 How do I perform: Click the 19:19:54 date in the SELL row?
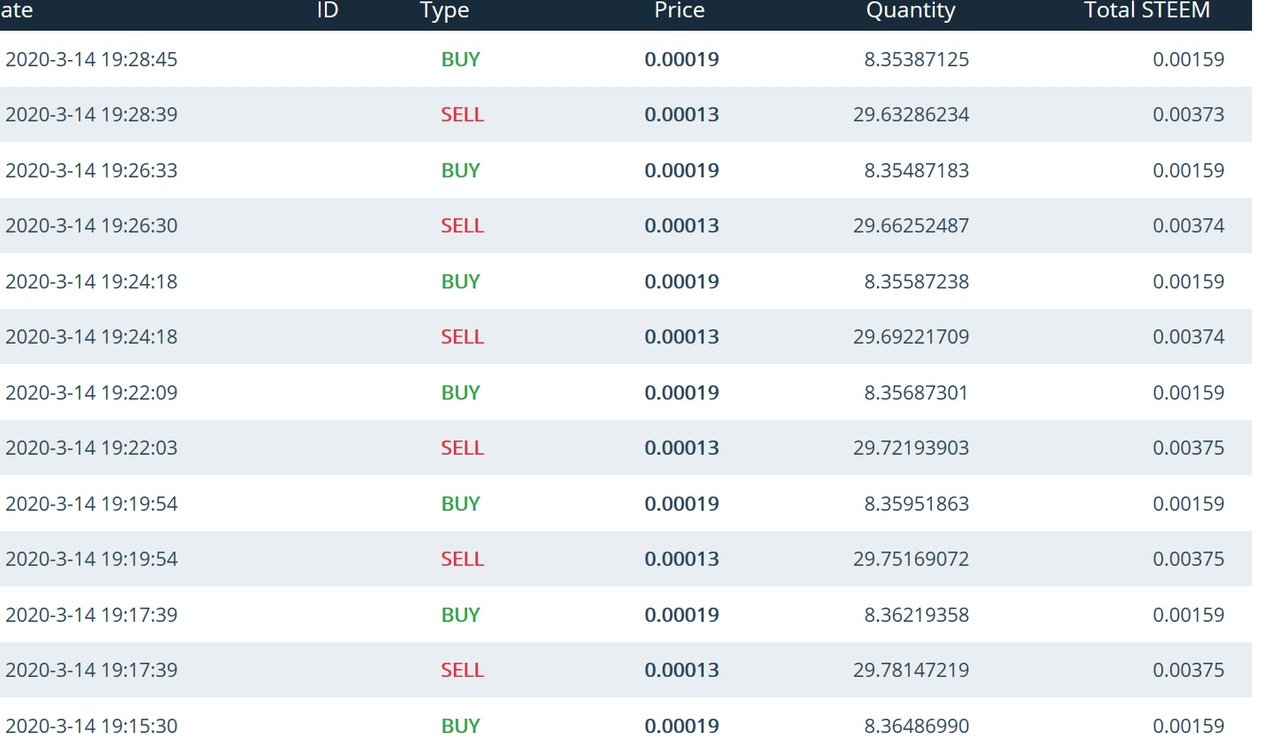click(91, 559)
